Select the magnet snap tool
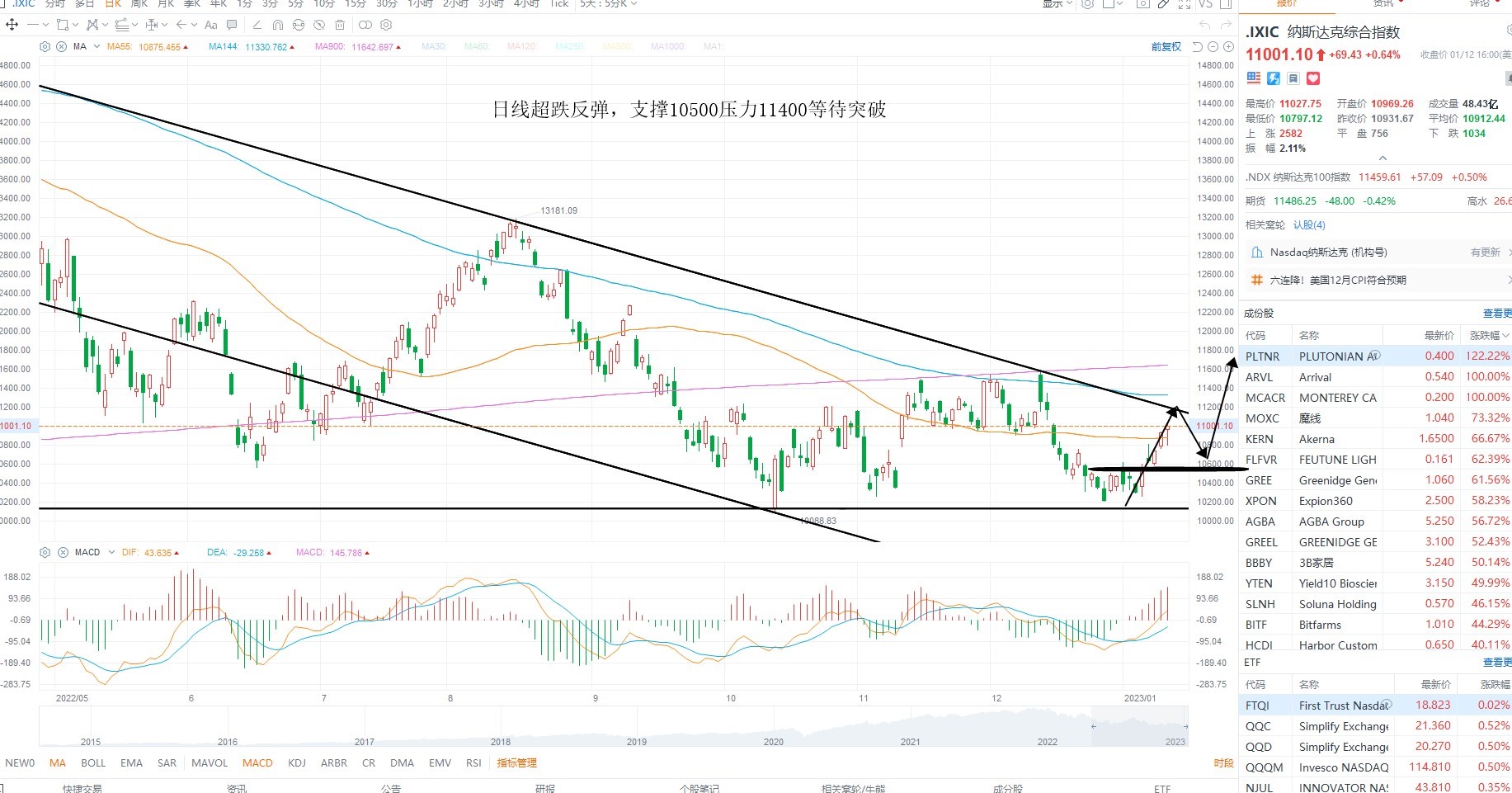 pyautogui.click(x=277, y=25)
